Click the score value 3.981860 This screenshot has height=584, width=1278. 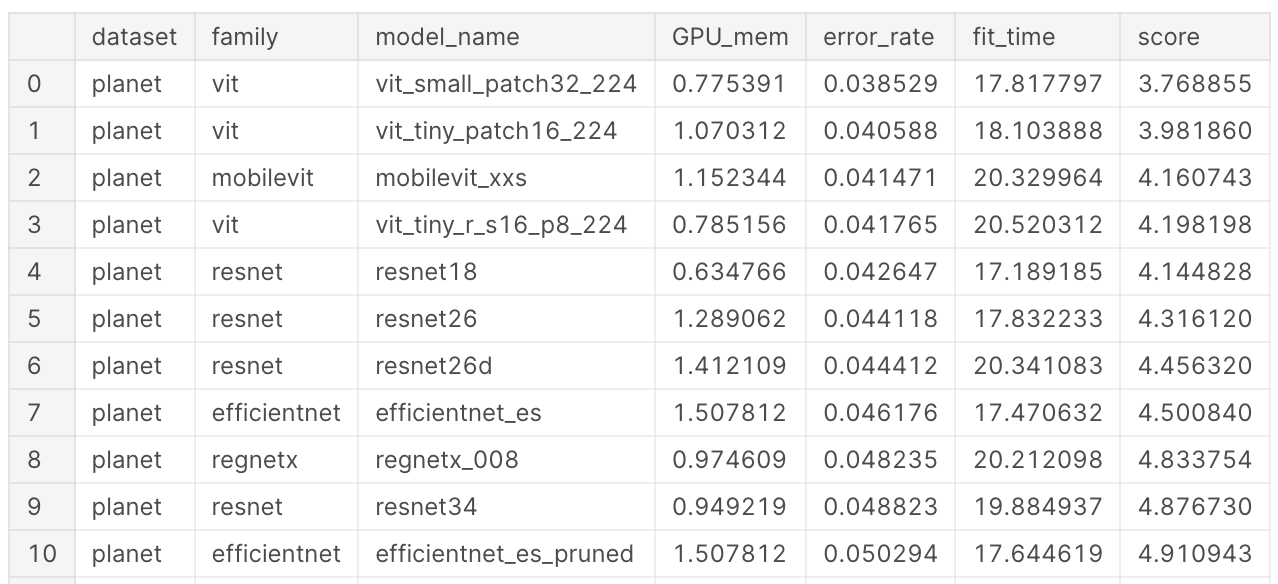pyautogui.click(x=1195, y=131)
